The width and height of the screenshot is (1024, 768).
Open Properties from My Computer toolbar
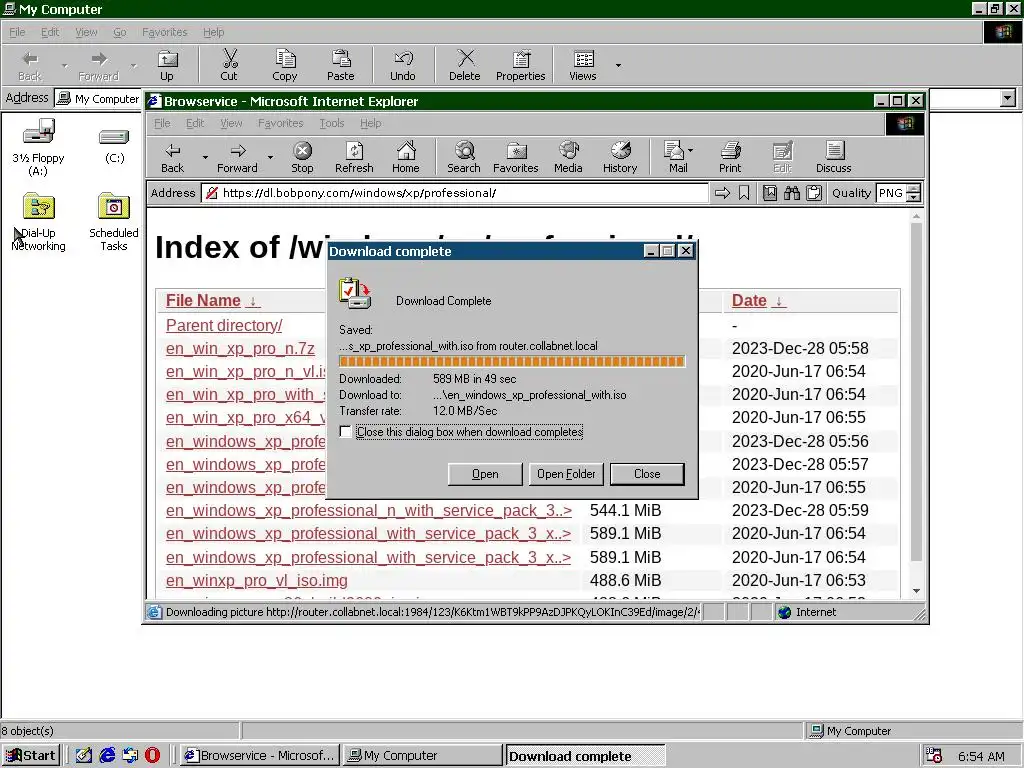[x=520, y=65]
